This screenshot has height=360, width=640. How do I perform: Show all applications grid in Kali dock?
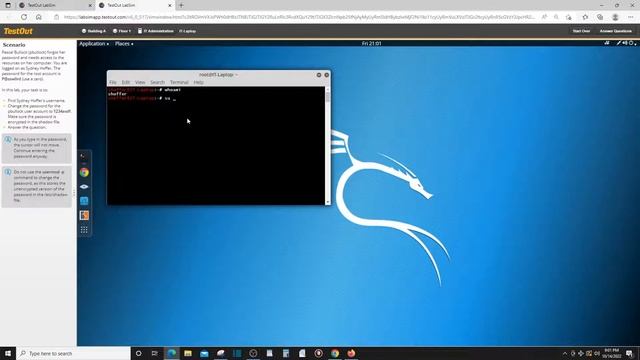[84, 230]
